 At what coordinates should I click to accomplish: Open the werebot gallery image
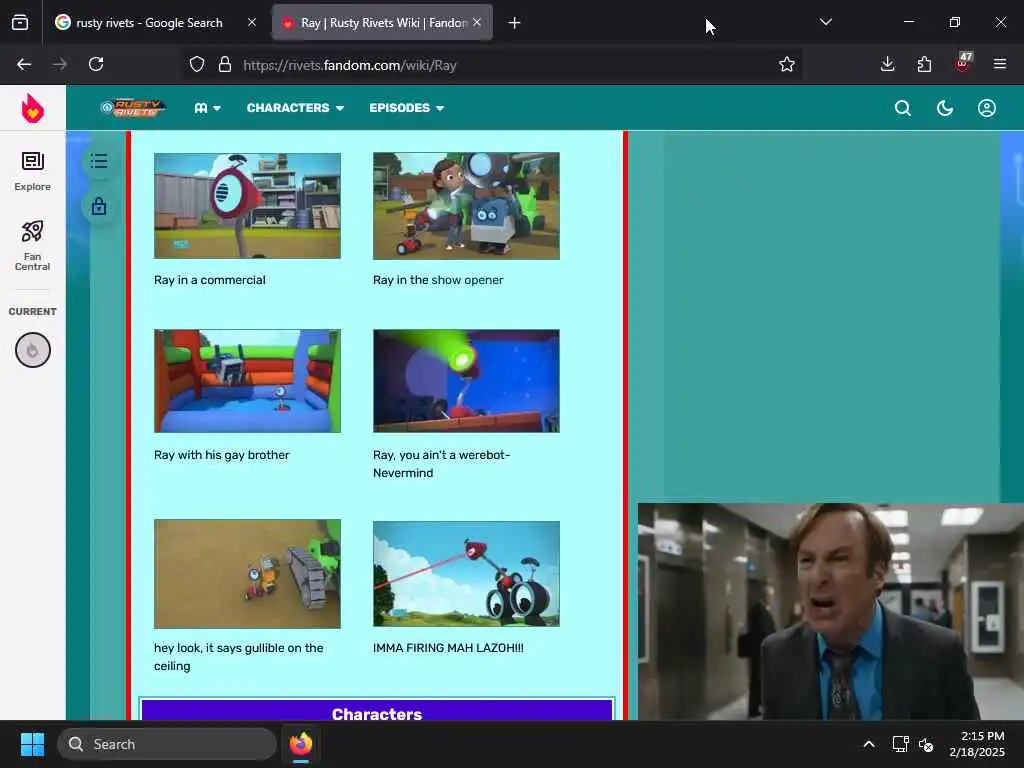click(x=466, y=381)
